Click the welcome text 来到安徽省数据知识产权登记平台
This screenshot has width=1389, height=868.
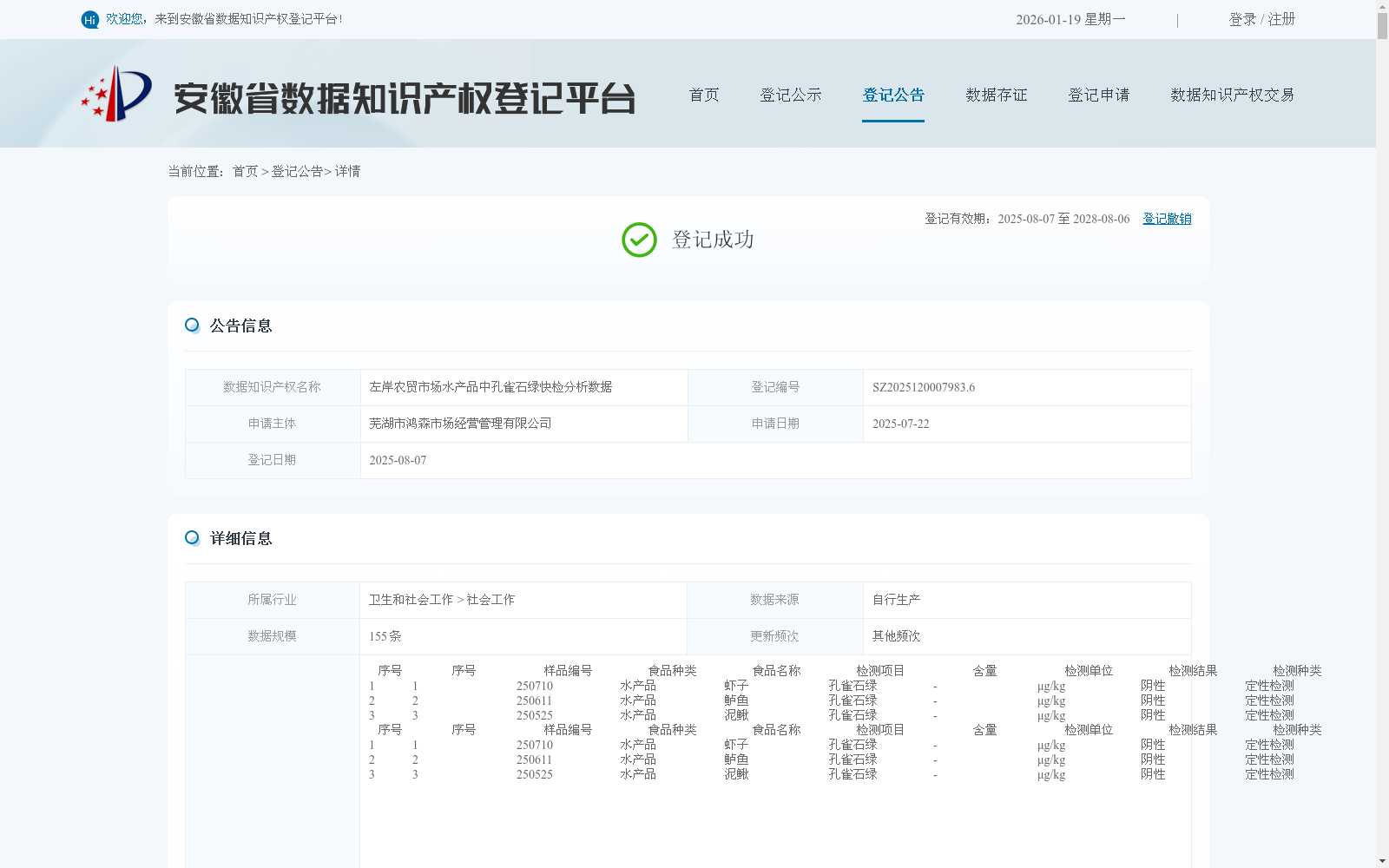click(248, 19)
